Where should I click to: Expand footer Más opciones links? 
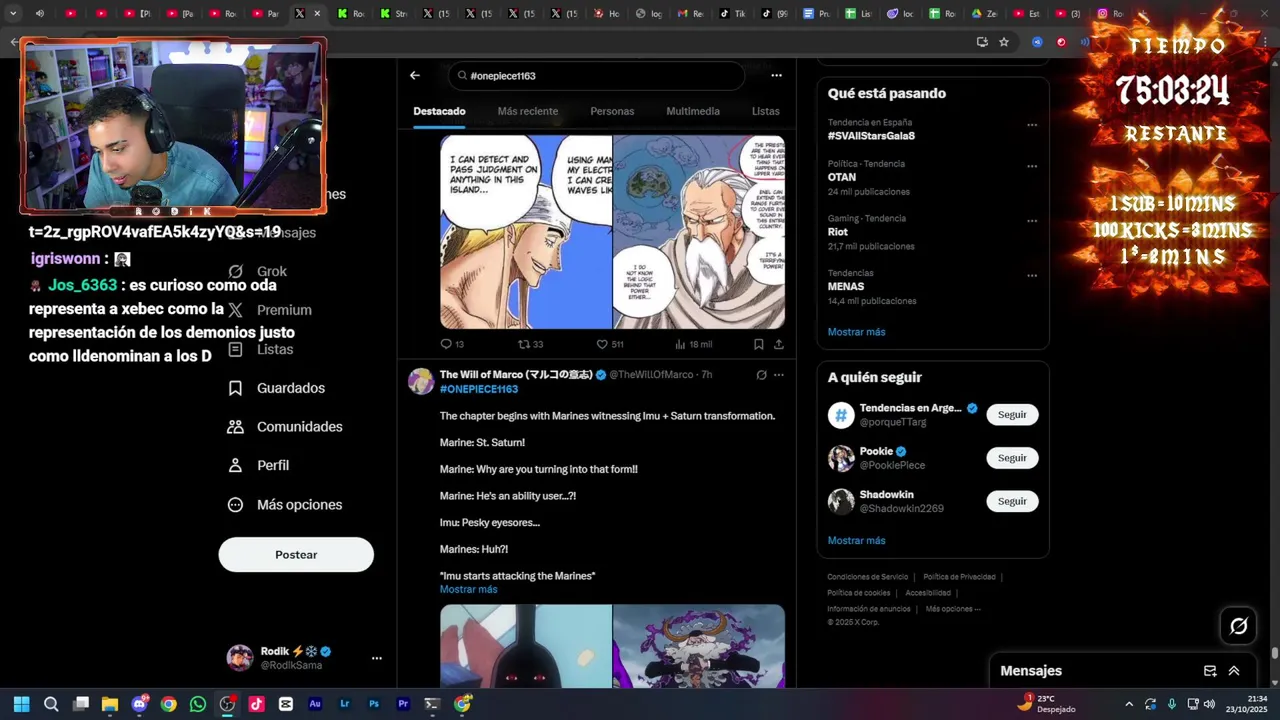click(x=953, y=609)
